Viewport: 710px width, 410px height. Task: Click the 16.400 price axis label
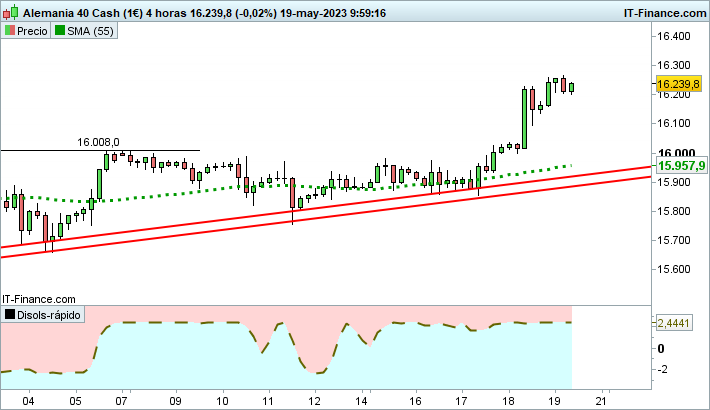point(674,36)
